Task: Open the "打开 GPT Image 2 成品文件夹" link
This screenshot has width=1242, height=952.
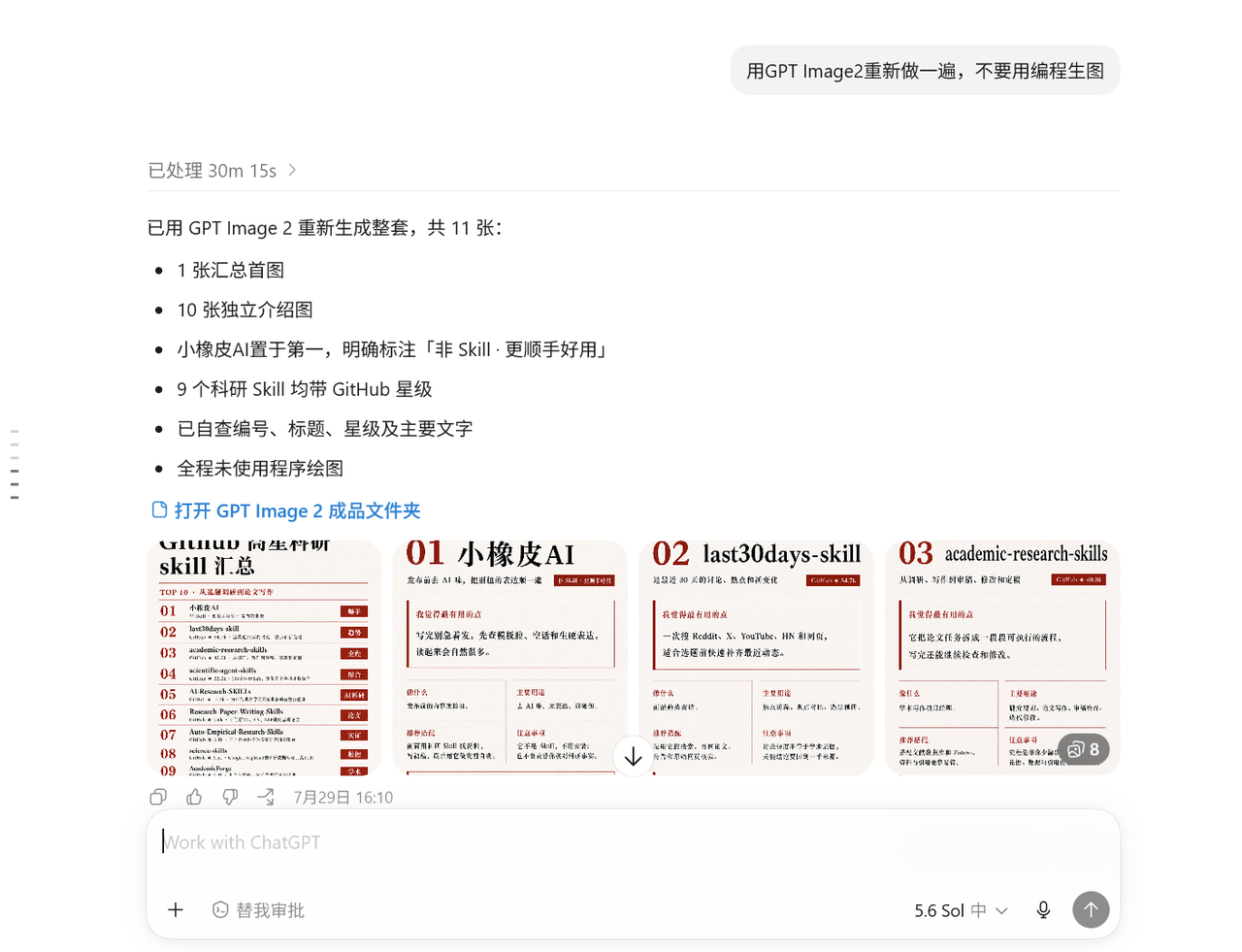Action: [286, 510]
